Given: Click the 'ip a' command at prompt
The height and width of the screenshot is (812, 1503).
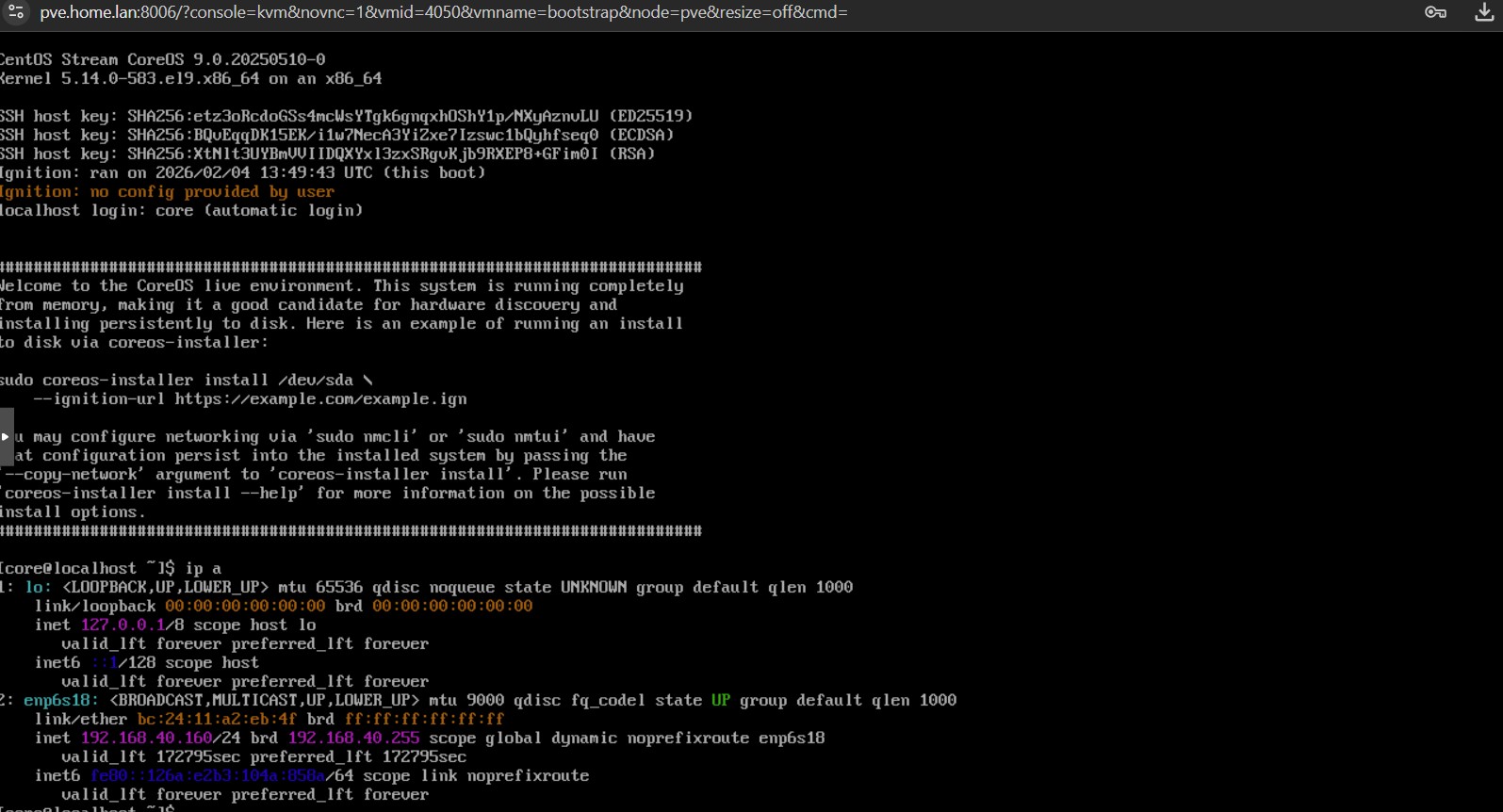Looking at the screenshot, I should (203, 568).
